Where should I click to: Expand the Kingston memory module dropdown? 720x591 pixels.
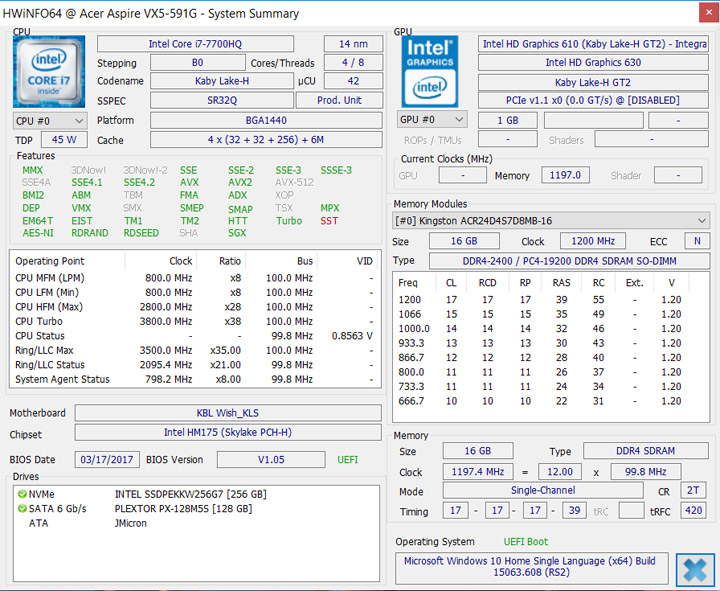pyautogui.click(x=550, y=220)
